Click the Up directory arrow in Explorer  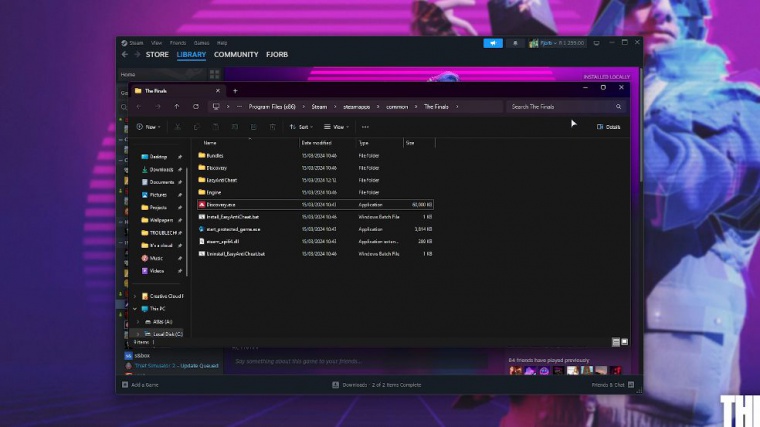[177, 106]
